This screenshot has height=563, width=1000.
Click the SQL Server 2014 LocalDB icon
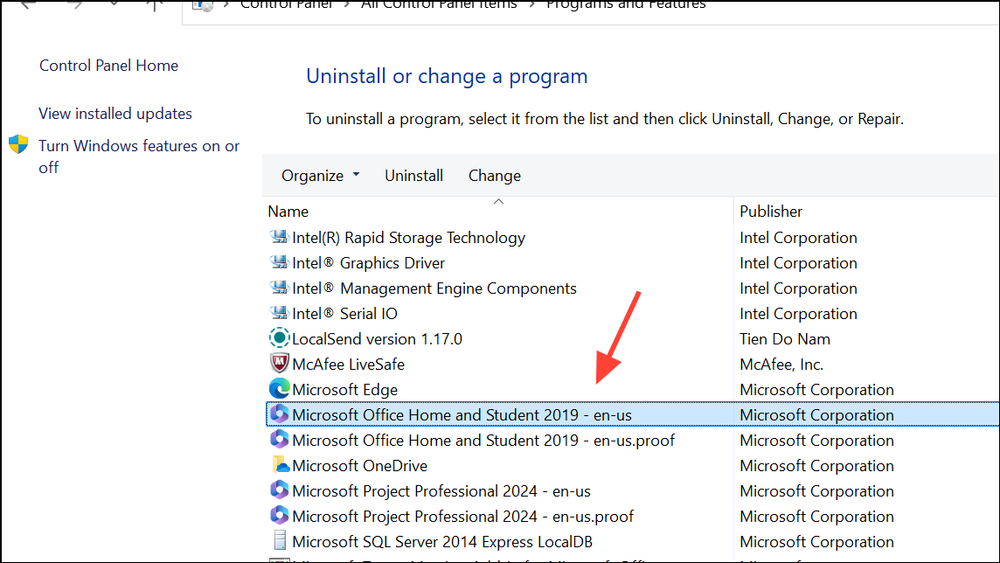coord(279,541)
